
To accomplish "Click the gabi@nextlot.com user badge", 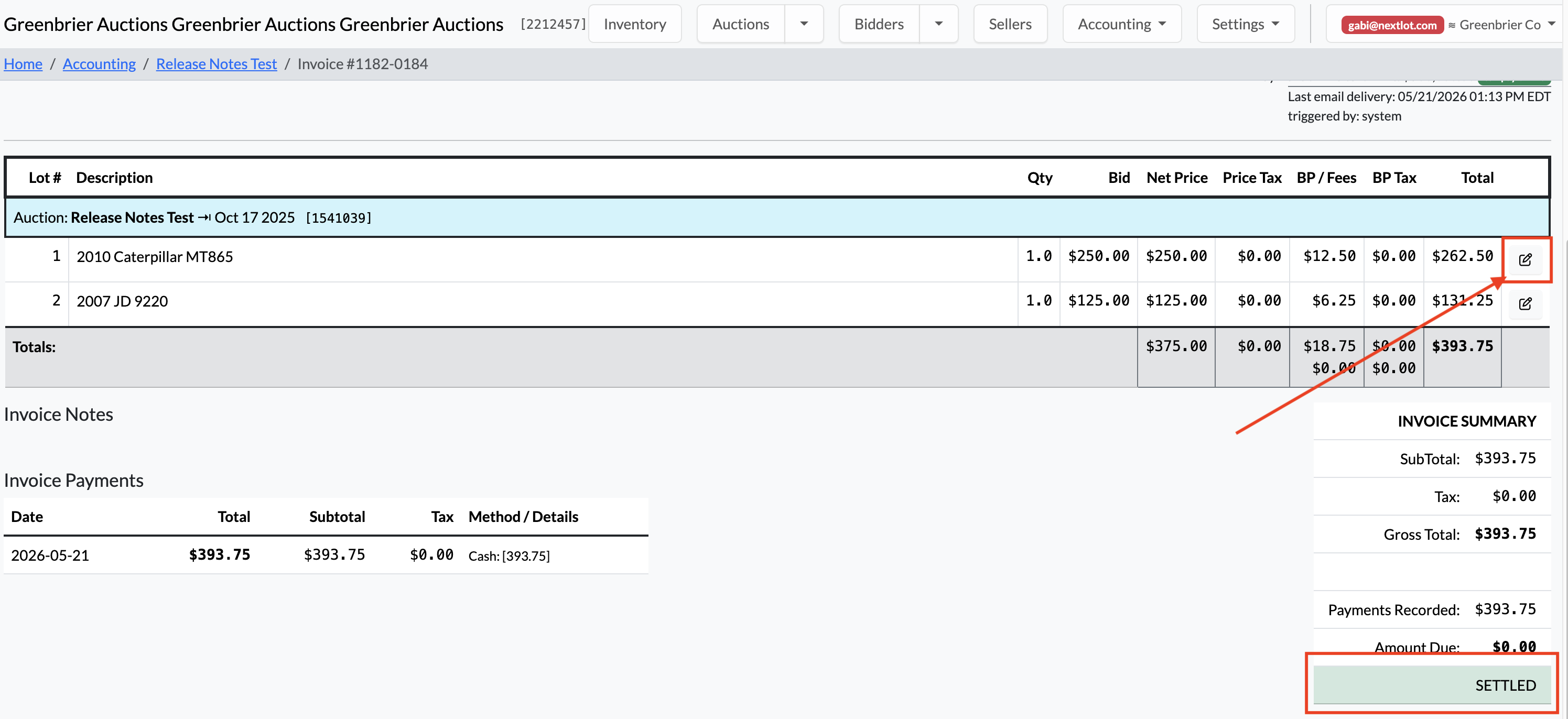I will click(x=1392, y=25).
